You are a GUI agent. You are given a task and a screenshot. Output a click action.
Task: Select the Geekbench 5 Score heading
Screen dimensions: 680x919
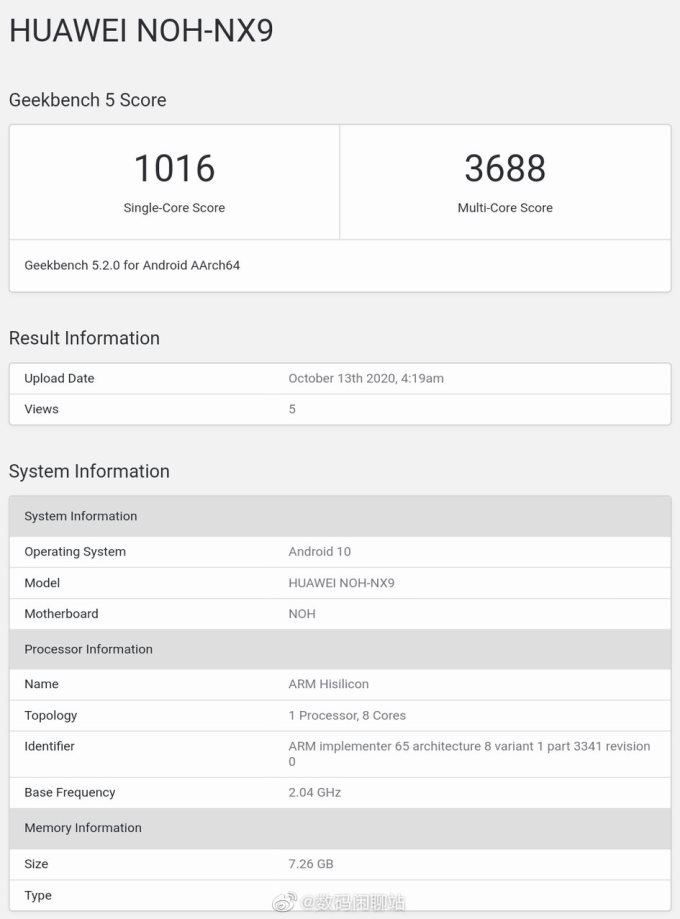[87, 100]
